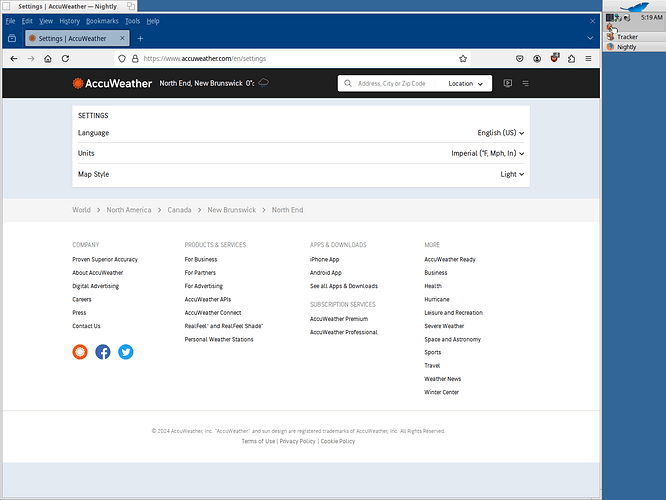Open the Privacy Policy link
Viewport: 666px width, 500px height.
tap(297, 441)
